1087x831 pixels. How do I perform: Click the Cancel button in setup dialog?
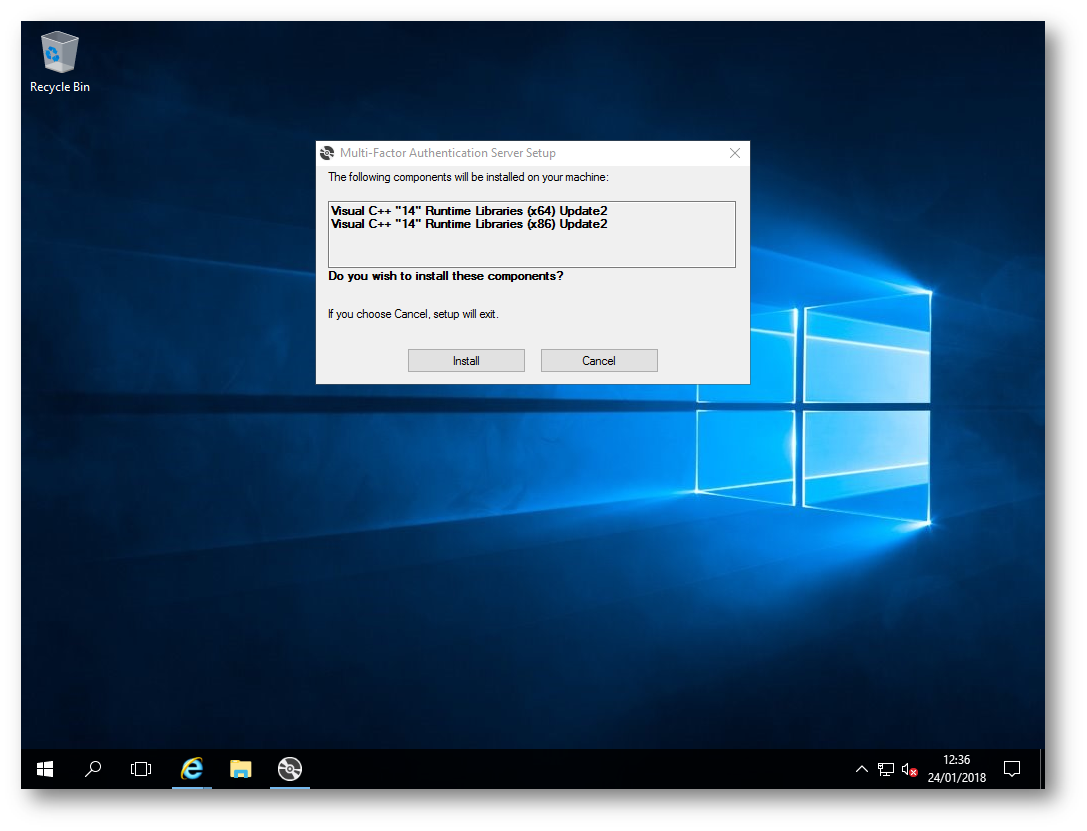click(x=599, y=360)
